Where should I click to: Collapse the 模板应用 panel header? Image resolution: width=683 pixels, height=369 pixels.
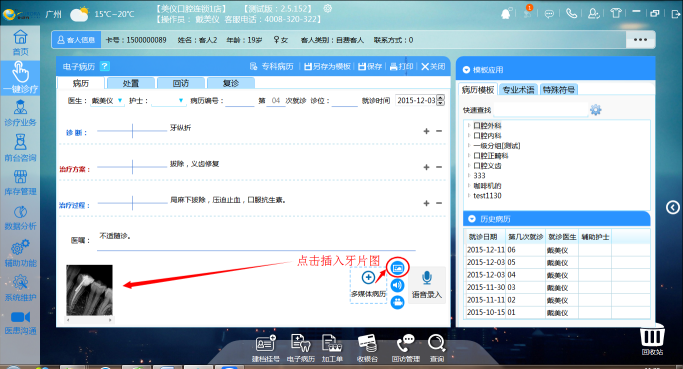(x=467, y=70)
